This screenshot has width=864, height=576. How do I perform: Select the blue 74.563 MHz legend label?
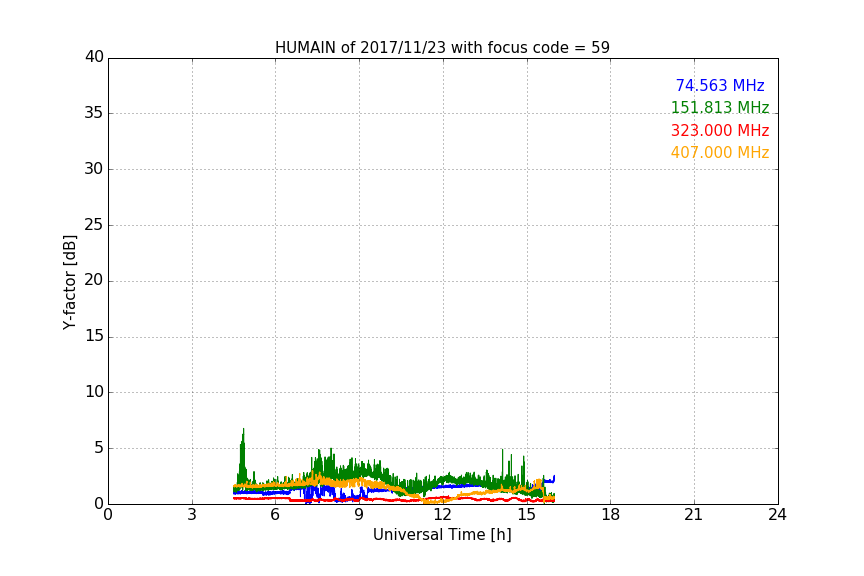coord(720,85)
